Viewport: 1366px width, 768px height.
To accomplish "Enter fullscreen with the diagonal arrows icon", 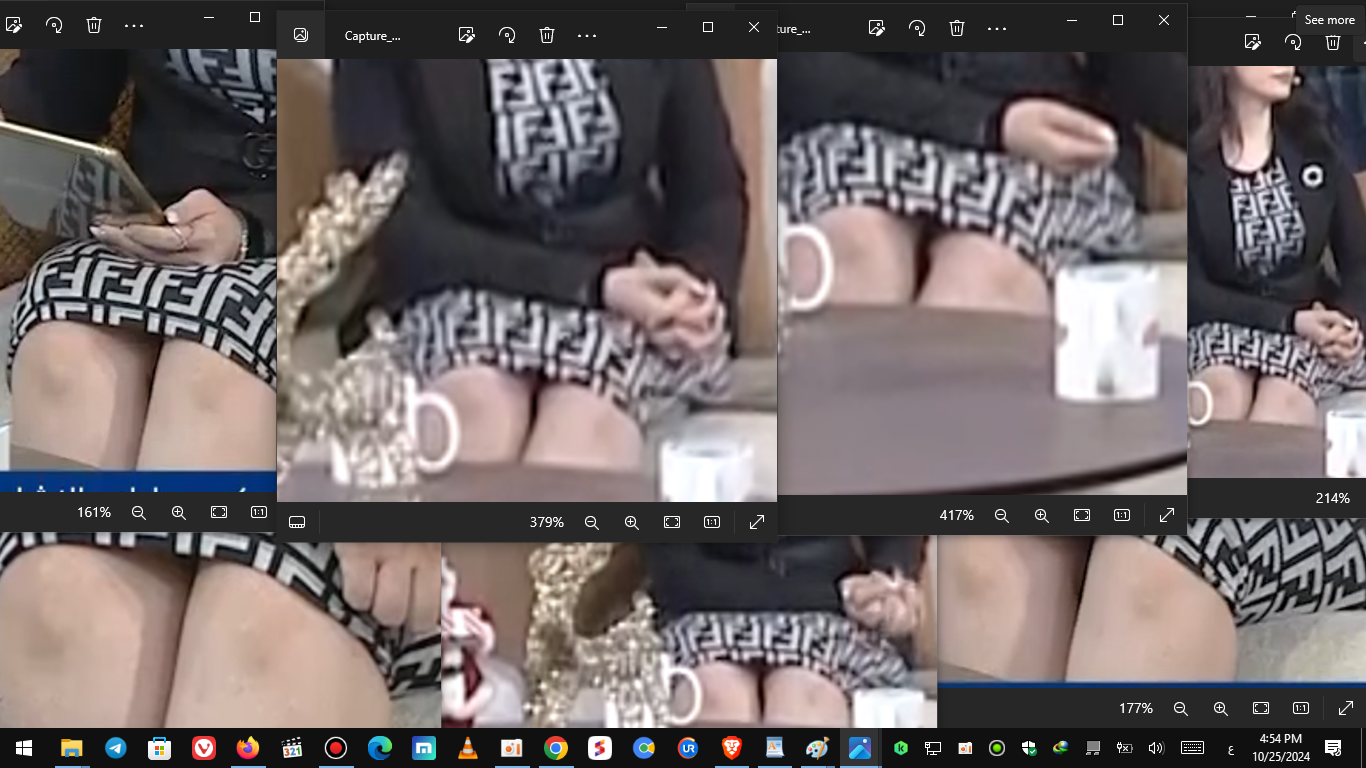I will (756, 521).
